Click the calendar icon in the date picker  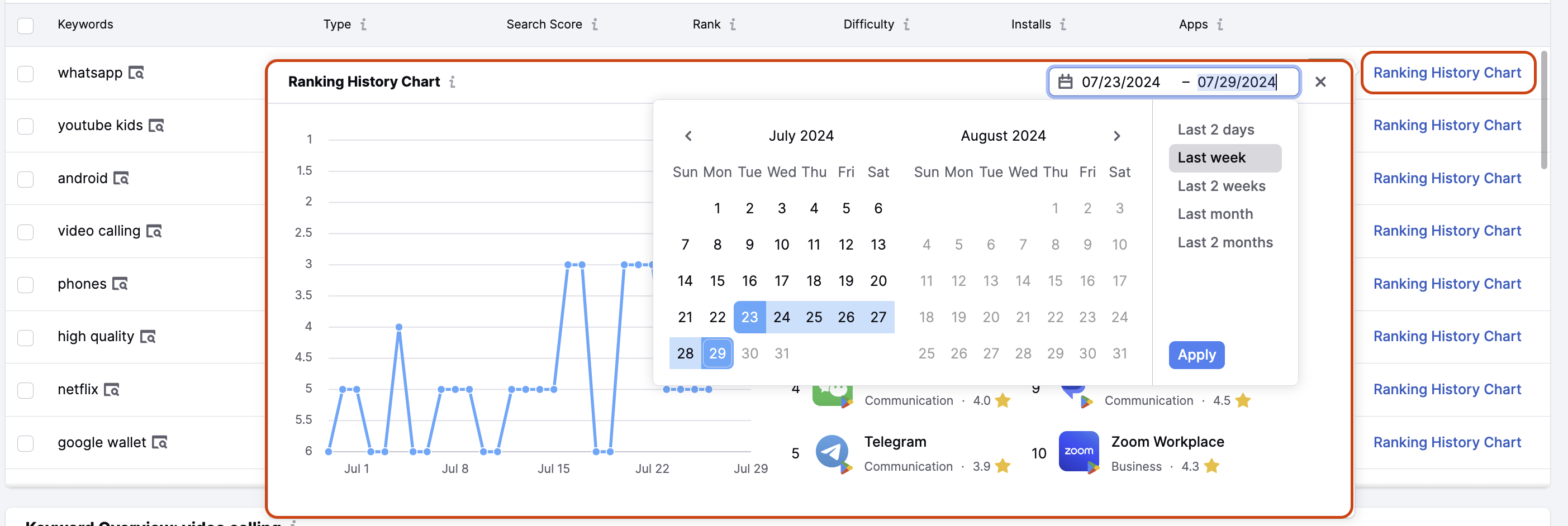(x=1066, y=82)
